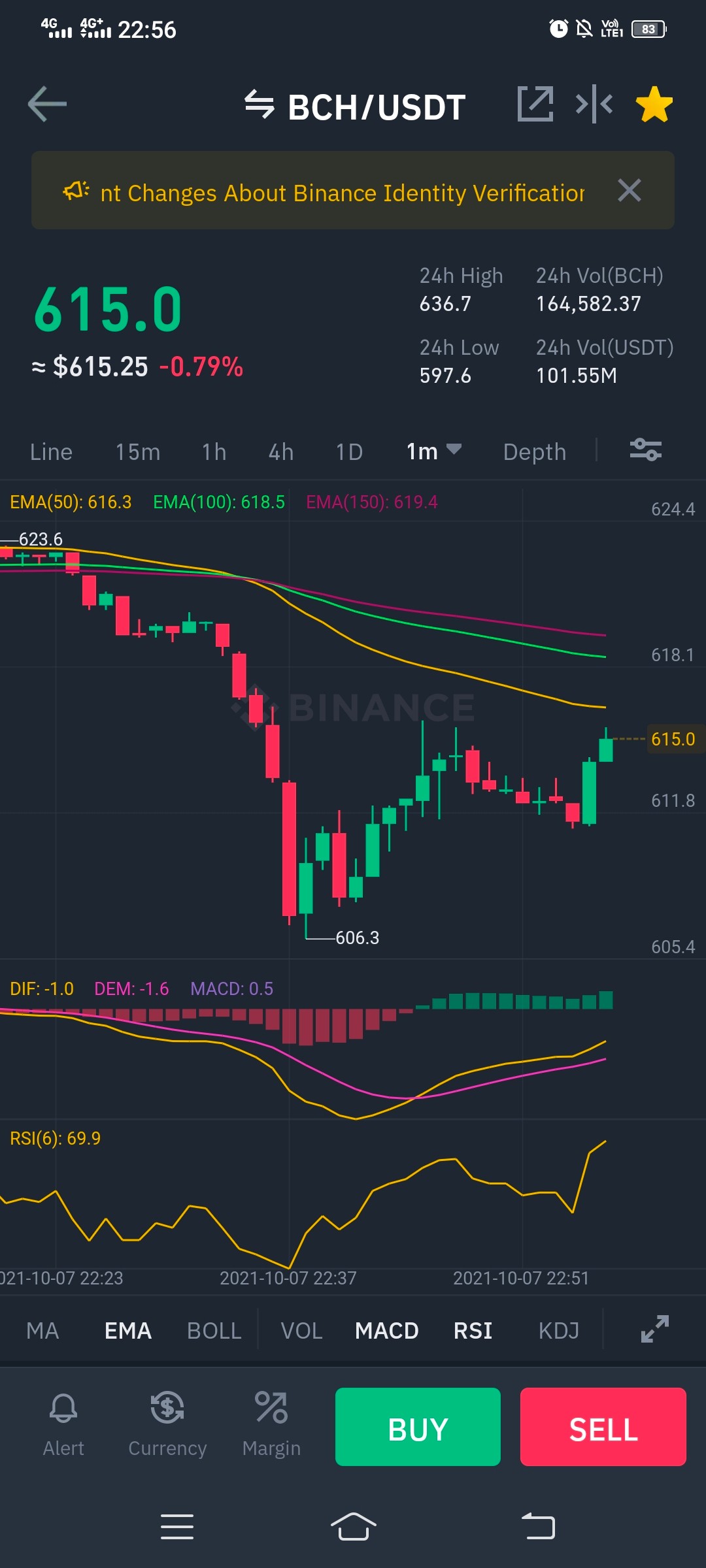The height and width of the screenshot is (1568, 706).
Task: Toggle the EMA indicator on chart
Action: 128,1331
